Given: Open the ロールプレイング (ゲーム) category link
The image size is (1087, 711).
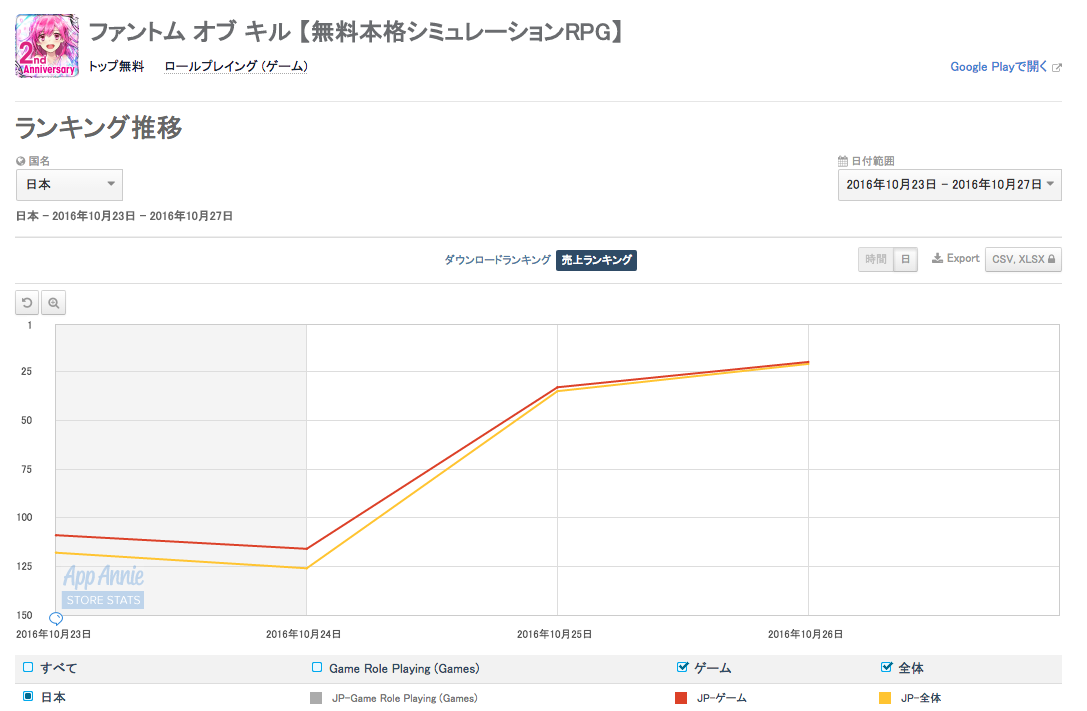Looking at the screenshot, I should [236, 67].
